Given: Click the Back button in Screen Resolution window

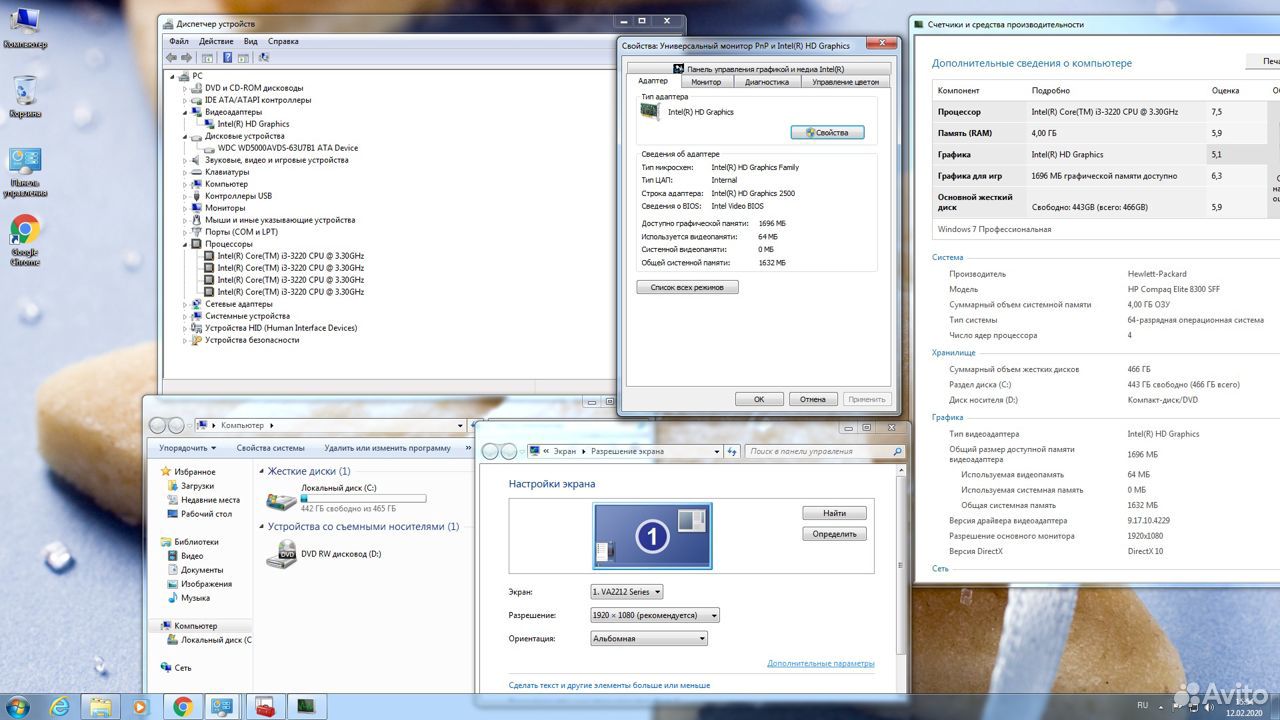Looking at the screenshot, I should tap(491, 451).
